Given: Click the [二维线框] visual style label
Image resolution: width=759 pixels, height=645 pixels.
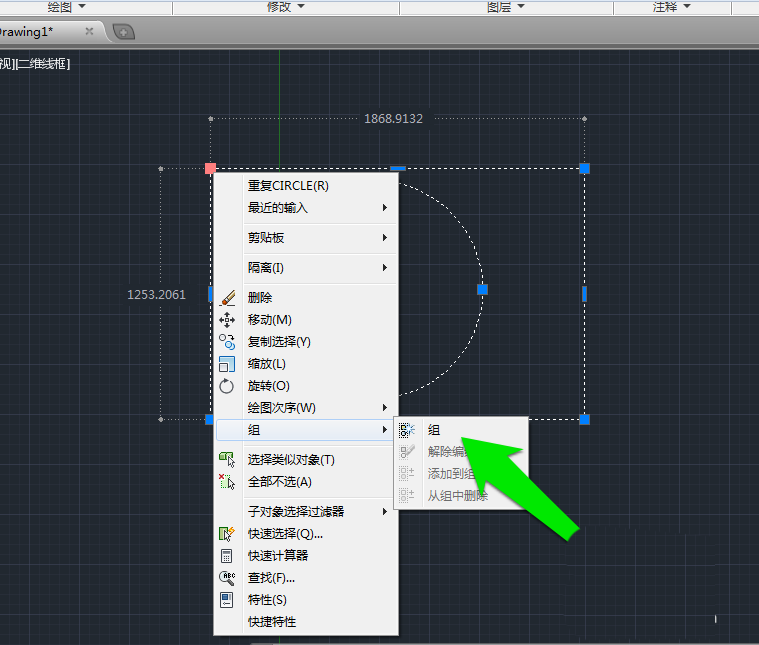Looking at the screenshot, I should pyautogui.click(x=43, y=64).
